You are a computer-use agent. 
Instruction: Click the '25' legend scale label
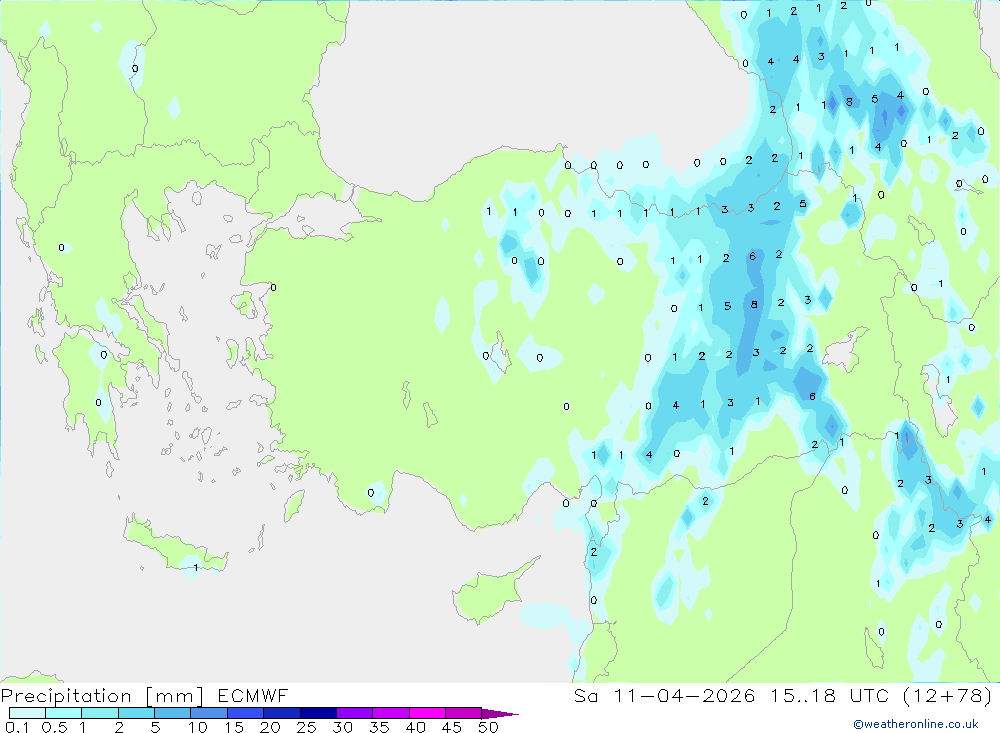(307, 727)
